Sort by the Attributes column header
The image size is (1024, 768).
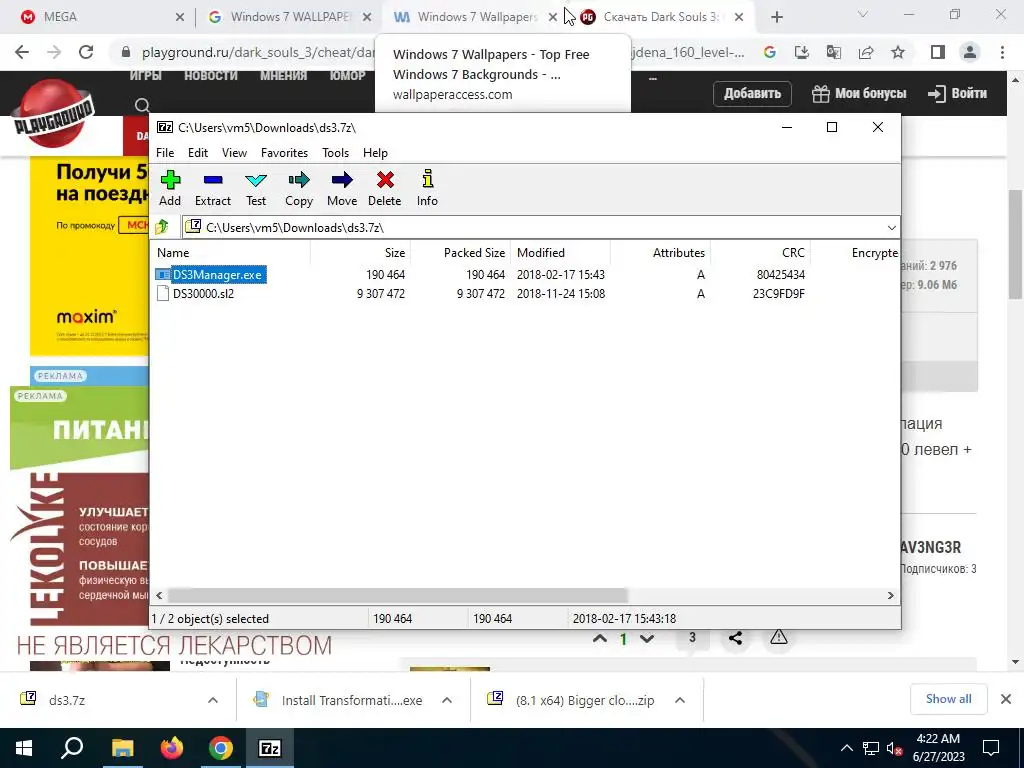pos(660,253)
